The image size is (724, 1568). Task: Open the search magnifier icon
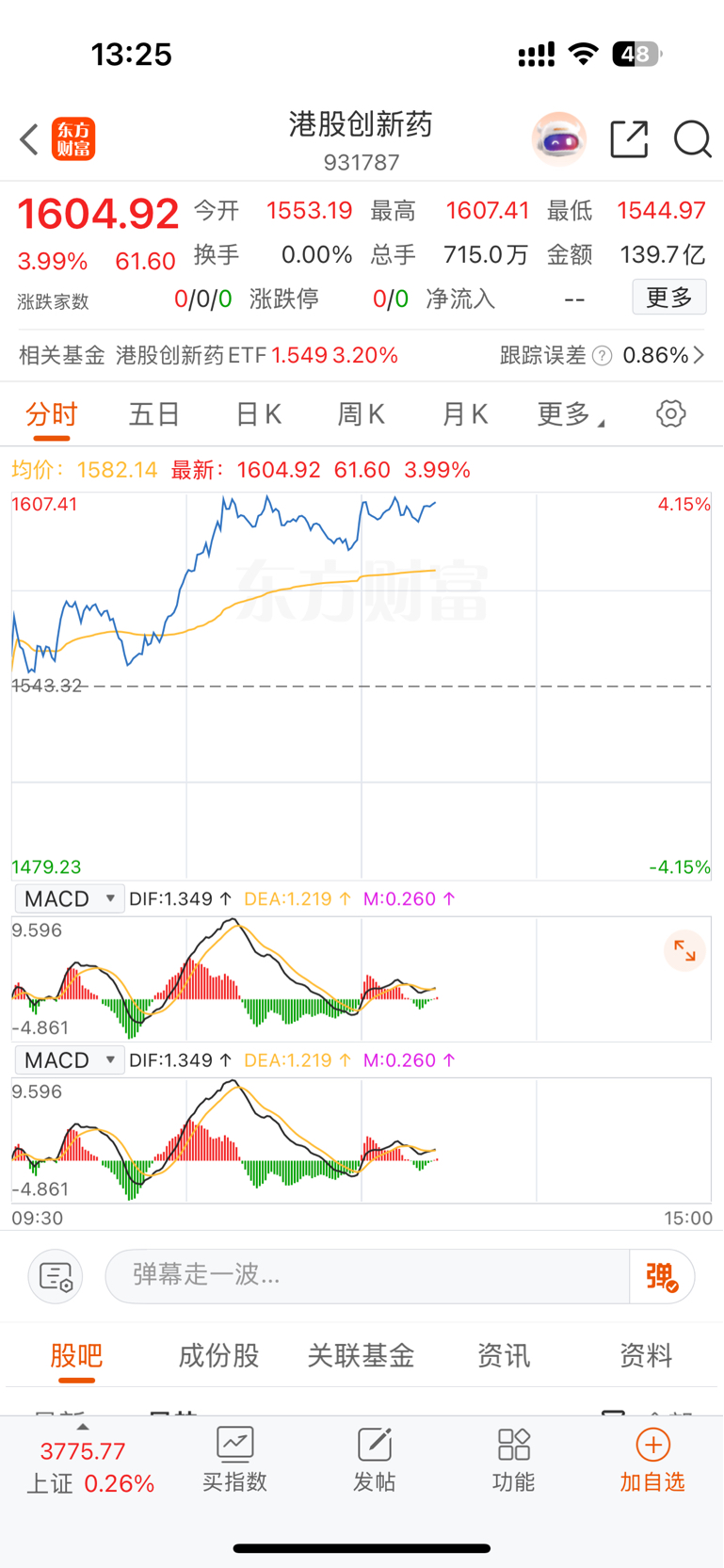click(x=693, y=139)
